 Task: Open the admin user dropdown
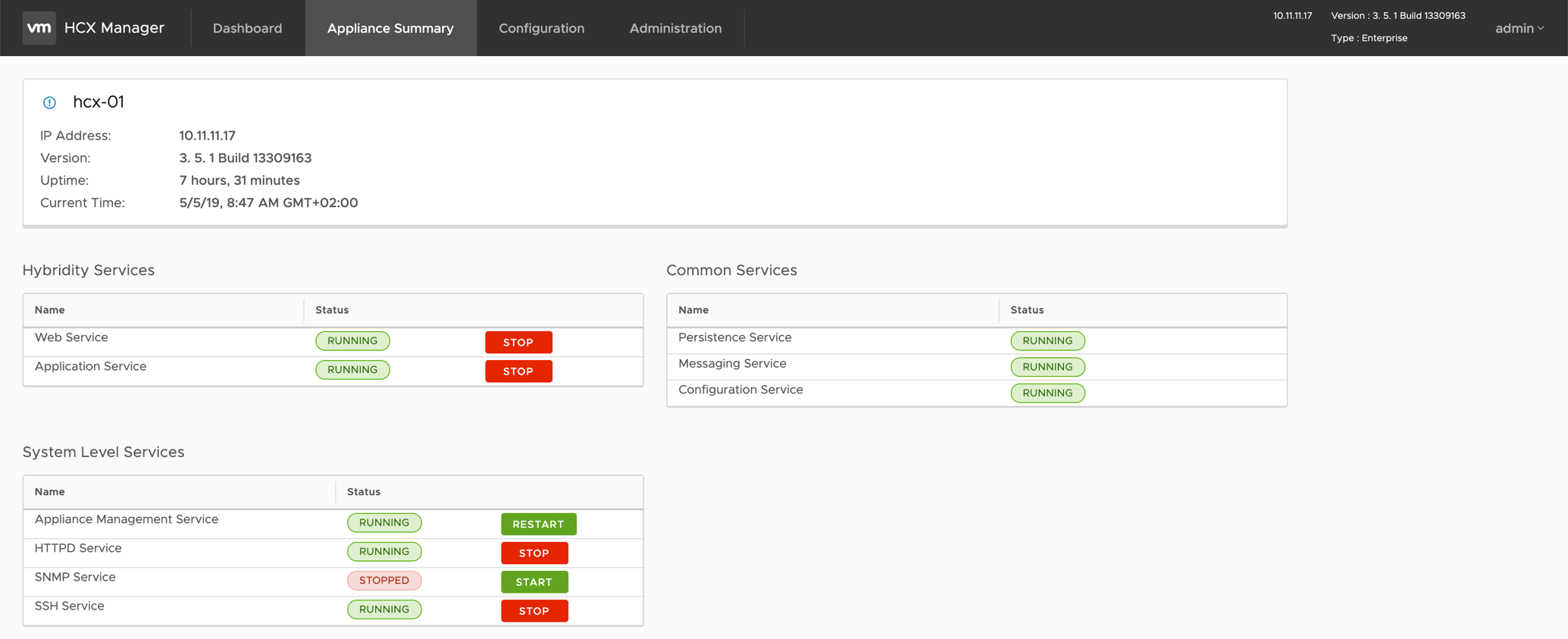click(x=1519, y=28)
